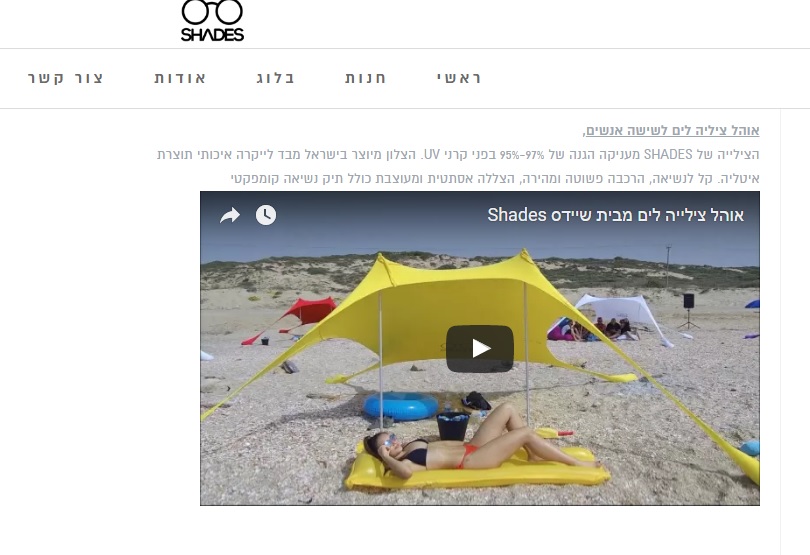Click the blue inflatable ring in video

coord(401,406)
